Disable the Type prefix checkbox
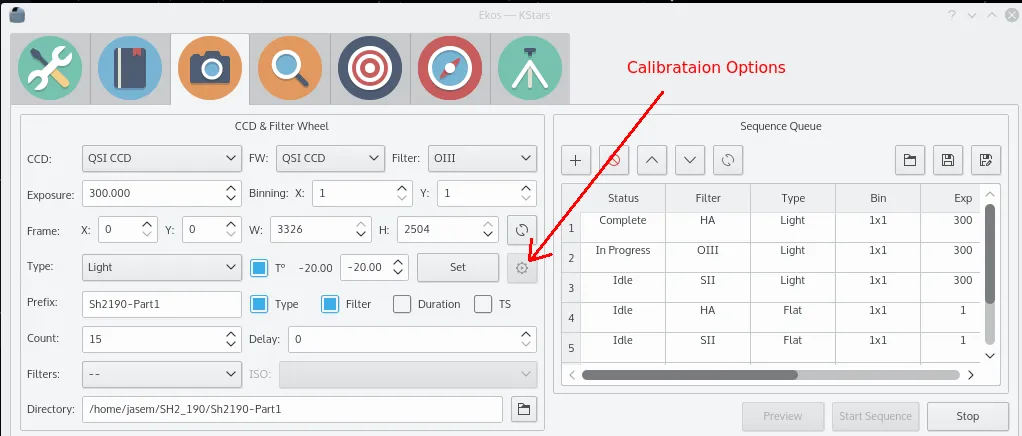1022x436 pixels. click(259, 304)
